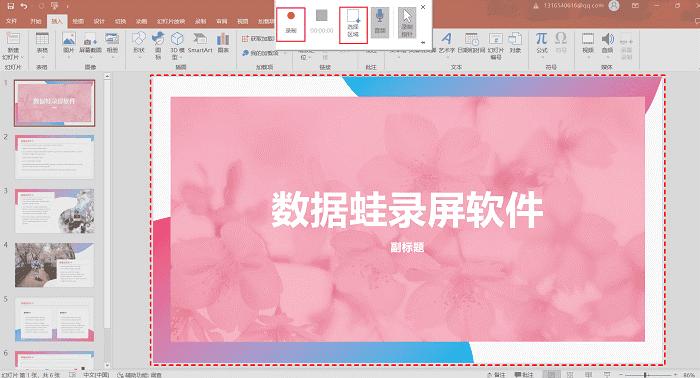This screenshot has width=700, height=378.
Task: Toggle the microphone Audio button
Action: point(380,22)
